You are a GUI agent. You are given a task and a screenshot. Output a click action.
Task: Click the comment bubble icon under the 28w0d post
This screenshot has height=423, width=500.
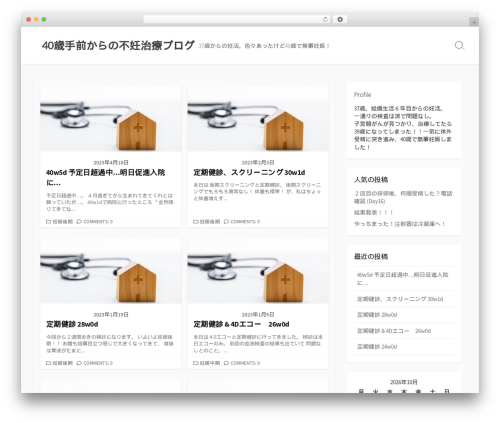point(79,363)
